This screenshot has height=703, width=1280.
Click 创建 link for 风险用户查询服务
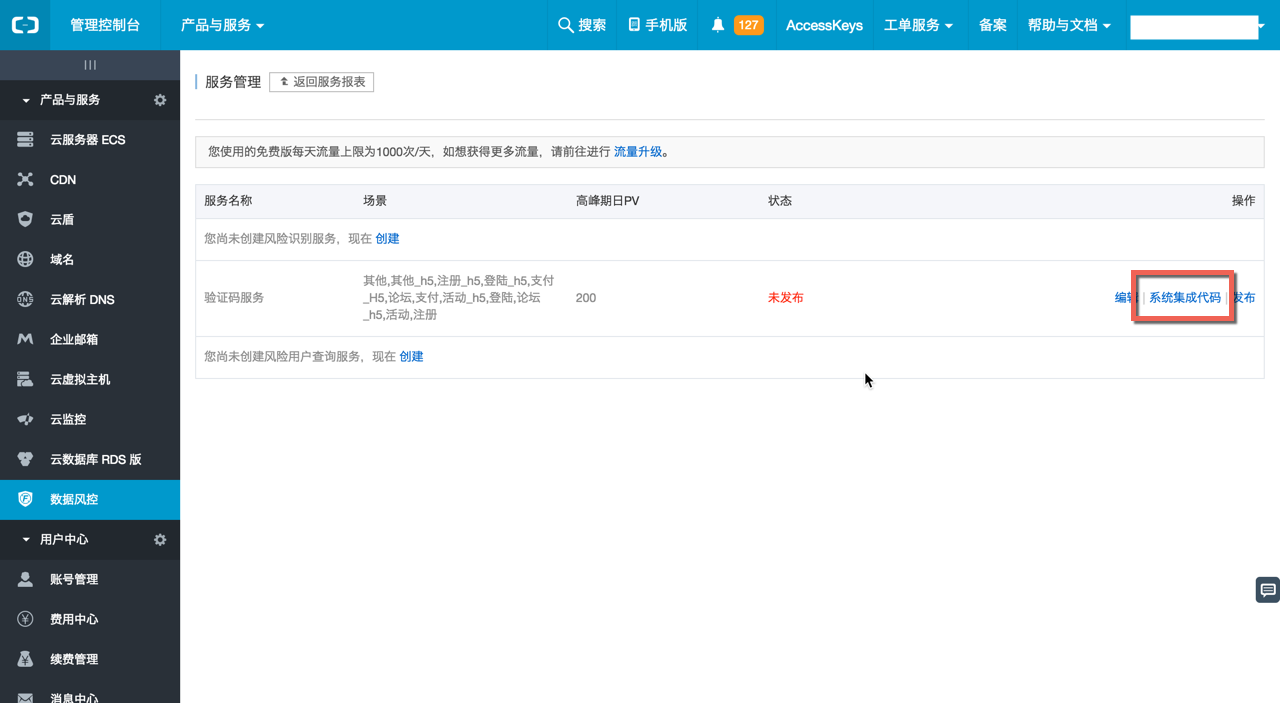411,357
